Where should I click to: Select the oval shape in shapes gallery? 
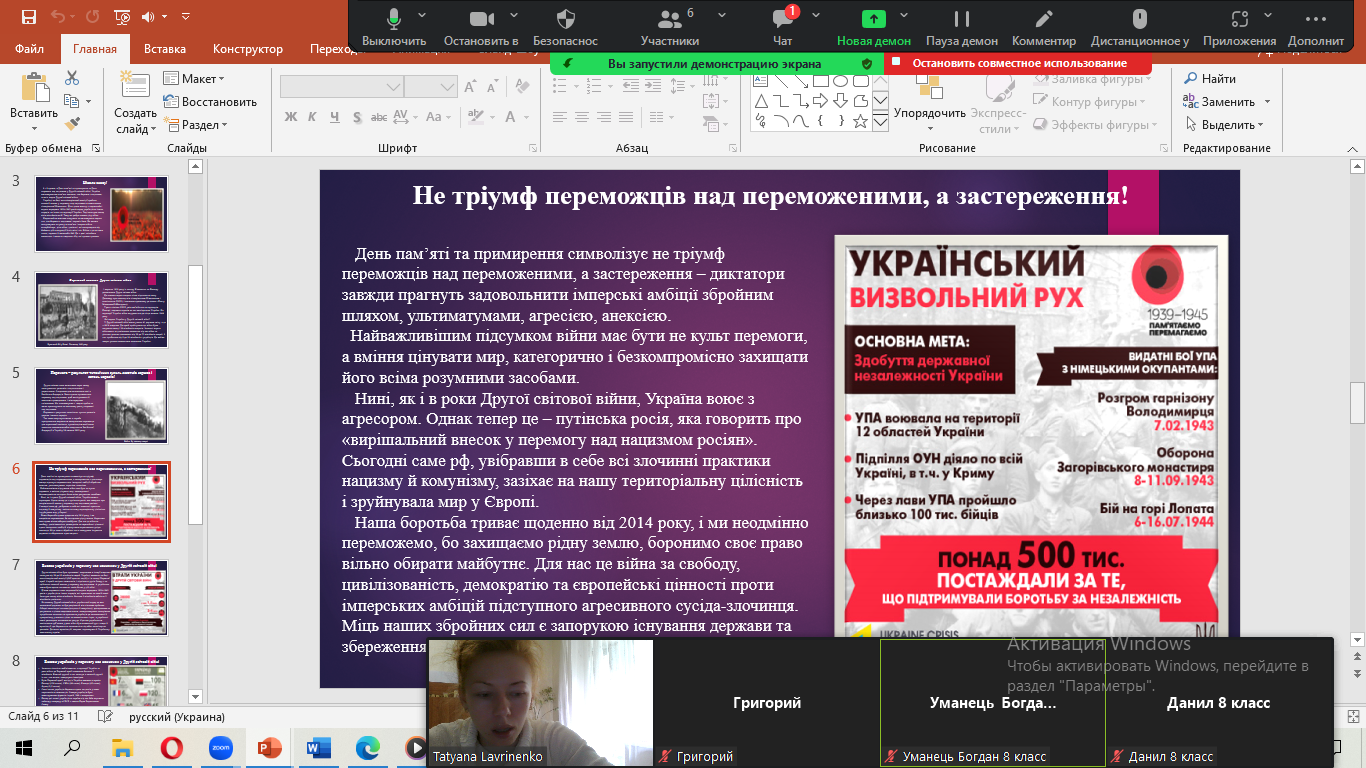tap(842, 81)
